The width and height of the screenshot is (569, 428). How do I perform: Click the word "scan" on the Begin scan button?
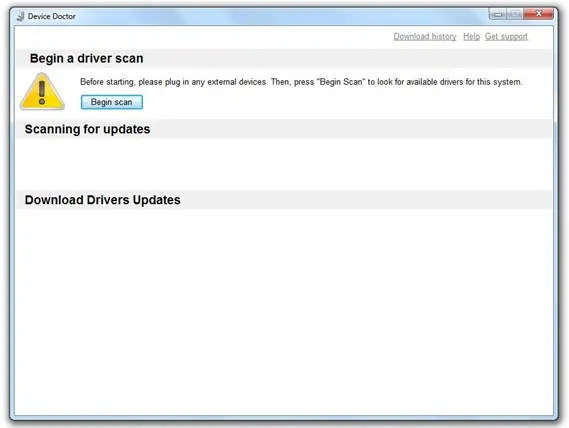(x=123, y=102)
